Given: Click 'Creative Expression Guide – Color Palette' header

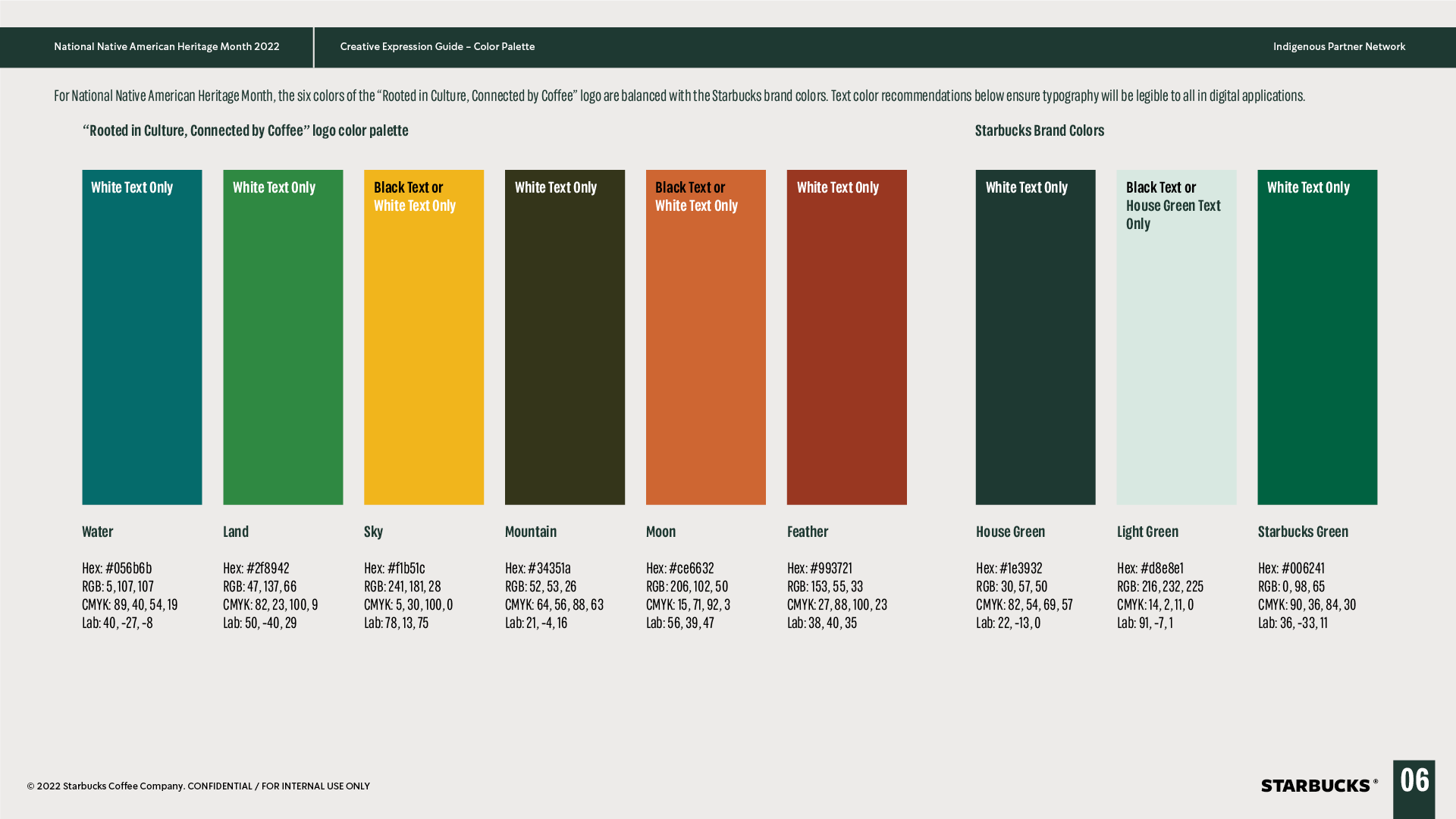Looking at the screenshot, I should (438, 47).
